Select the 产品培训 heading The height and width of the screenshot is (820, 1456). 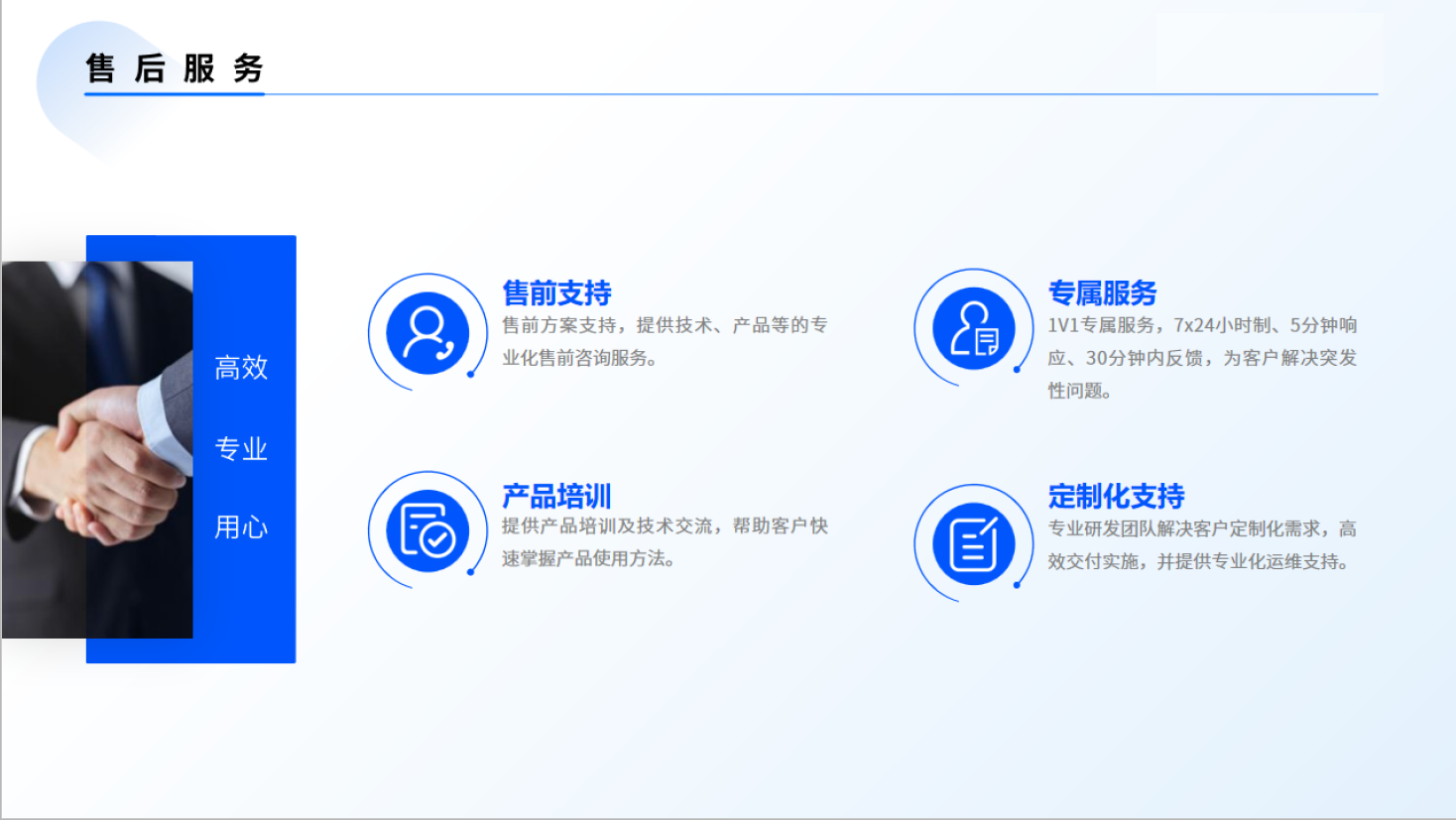tap(556, 496)
